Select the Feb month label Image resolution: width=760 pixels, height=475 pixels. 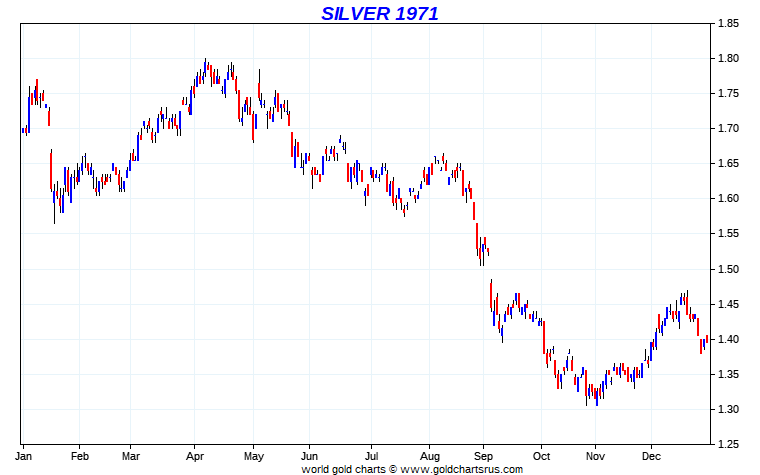tap(79, 456)
